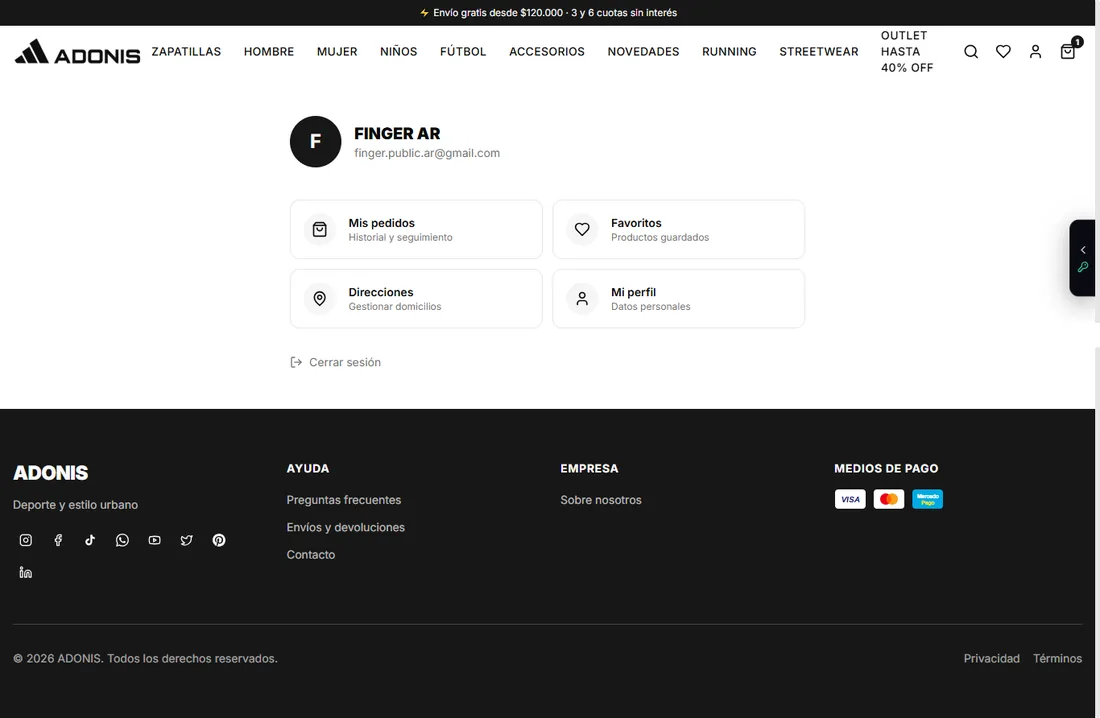Open the wishlist heart icon in header
Image resolution: width=1100 pixels, height=718 pixels.
(x=1003, y=51)
